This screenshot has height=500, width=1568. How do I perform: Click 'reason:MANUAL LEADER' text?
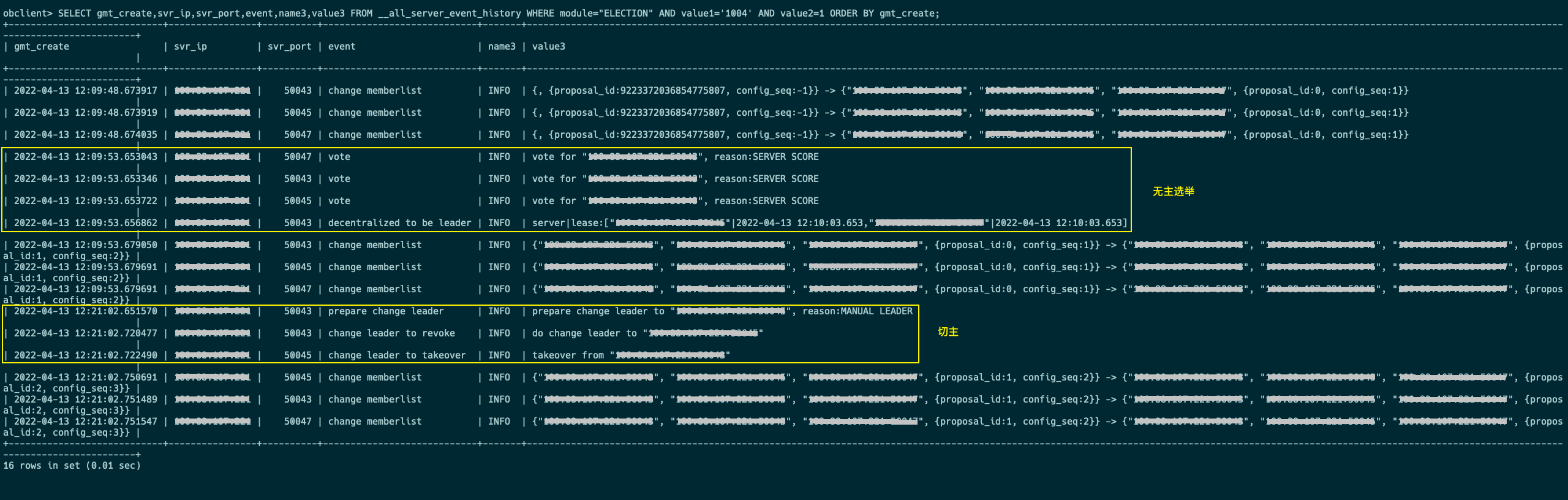point(858,311)
